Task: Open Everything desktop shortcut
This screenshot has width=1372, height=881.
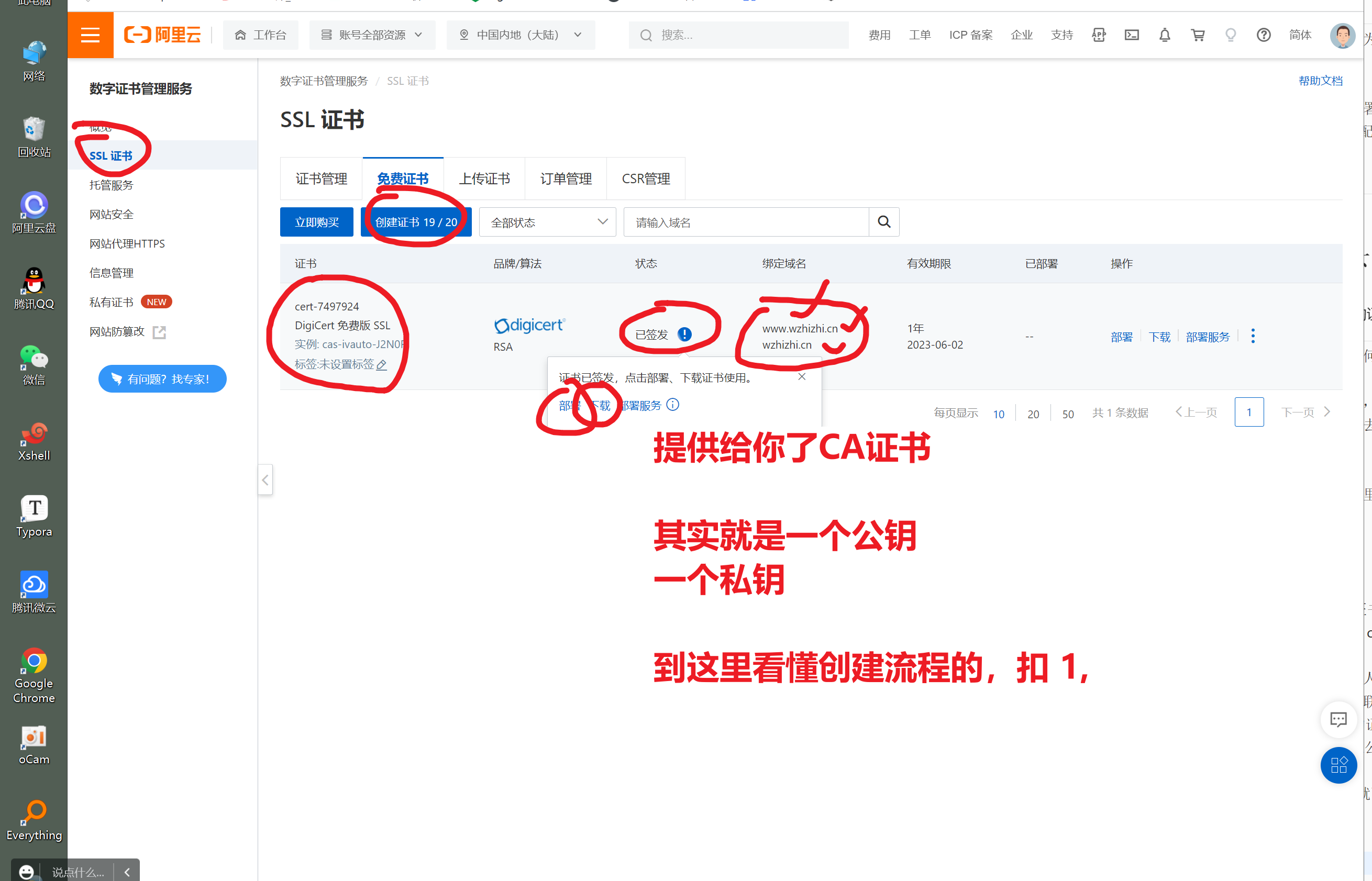Action: tap(34, 820)
